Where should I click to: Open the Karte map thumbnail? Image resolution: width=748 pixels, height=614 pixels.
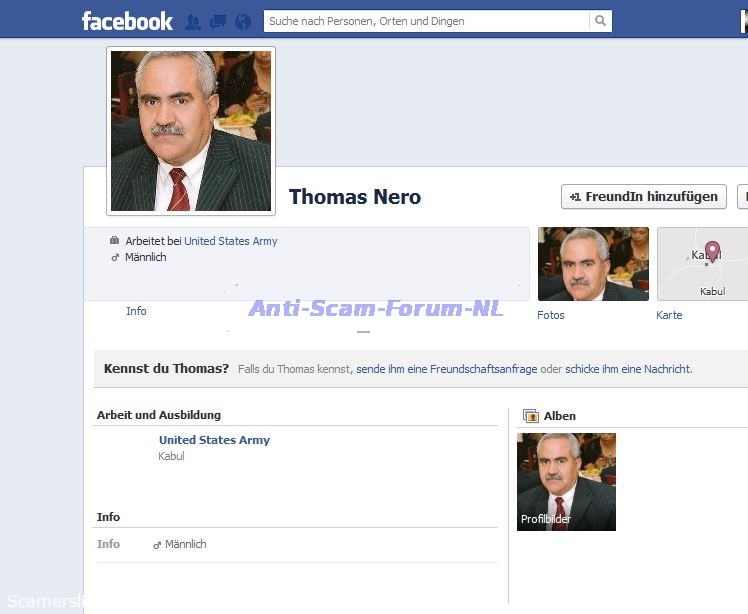click(x=703, y=264)
